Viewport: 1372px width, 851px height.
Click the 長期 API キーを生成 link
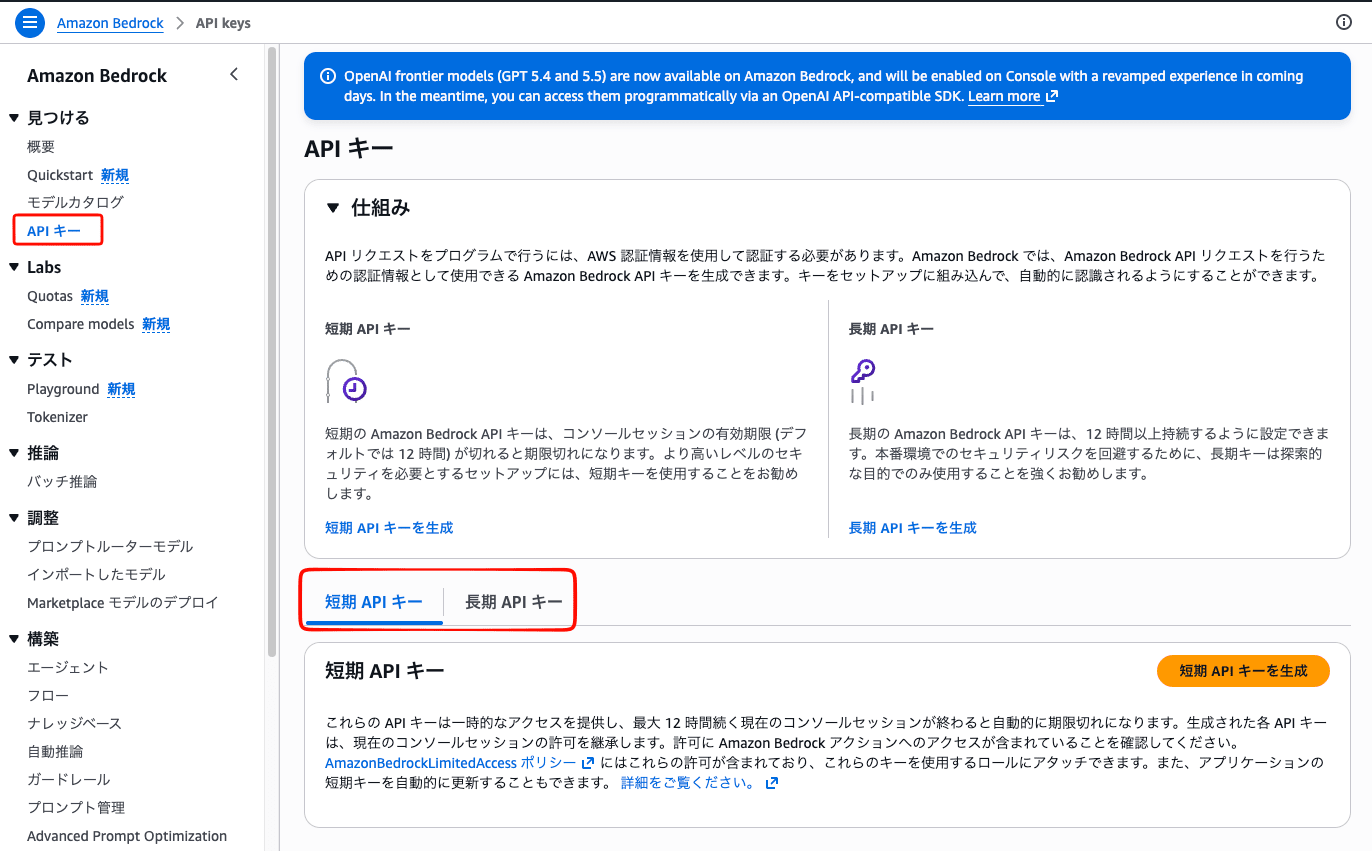point(913,527)
